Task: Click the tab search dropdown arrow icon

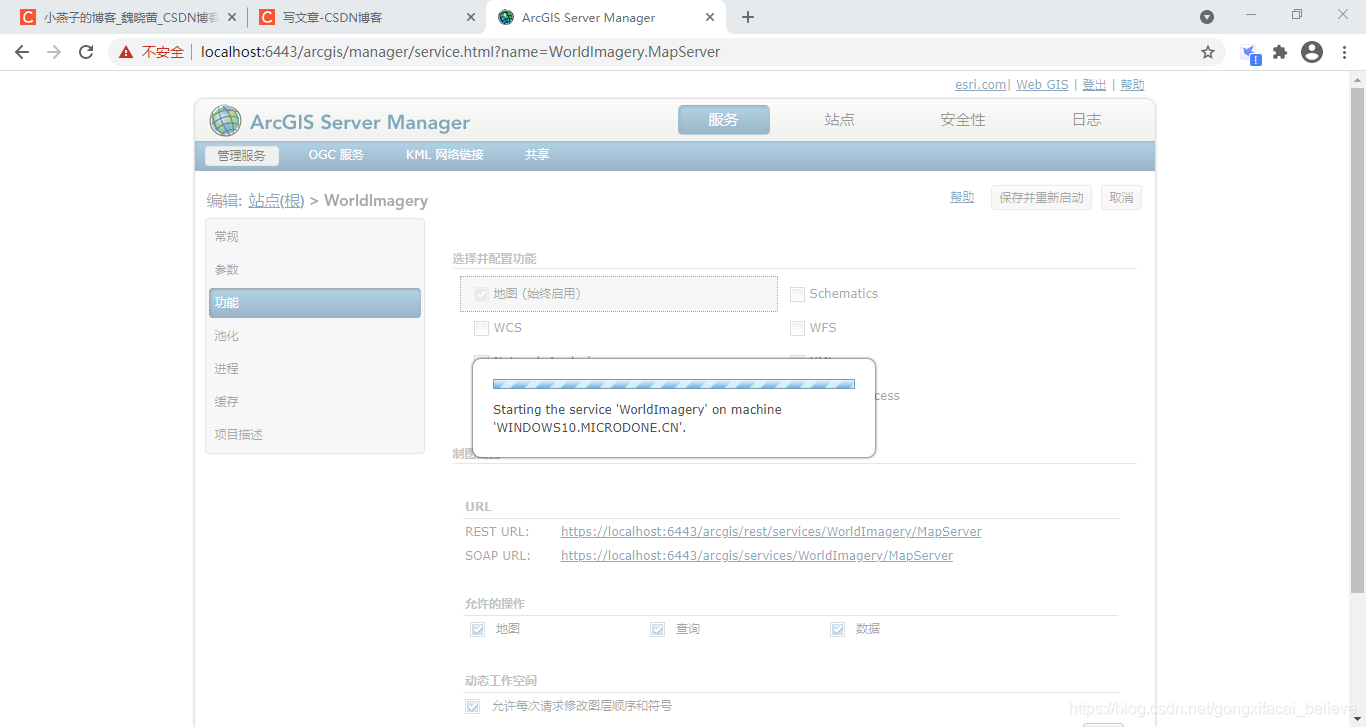Action: click(x=1207, y=17)
